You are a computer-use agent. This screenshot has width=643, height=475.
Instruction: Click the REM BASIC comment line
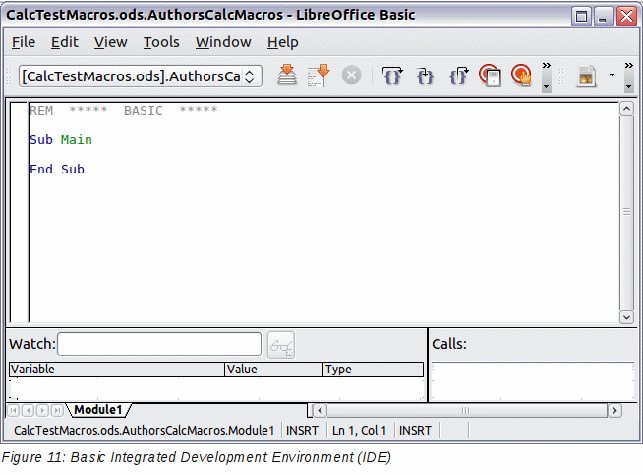[x=123, y=111]
